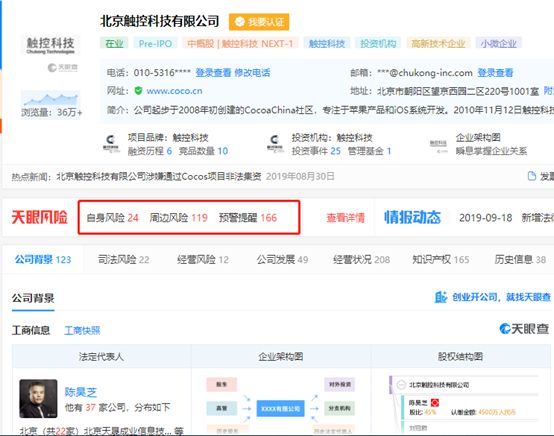Click the 我要认证 certification button

point(259,22)
